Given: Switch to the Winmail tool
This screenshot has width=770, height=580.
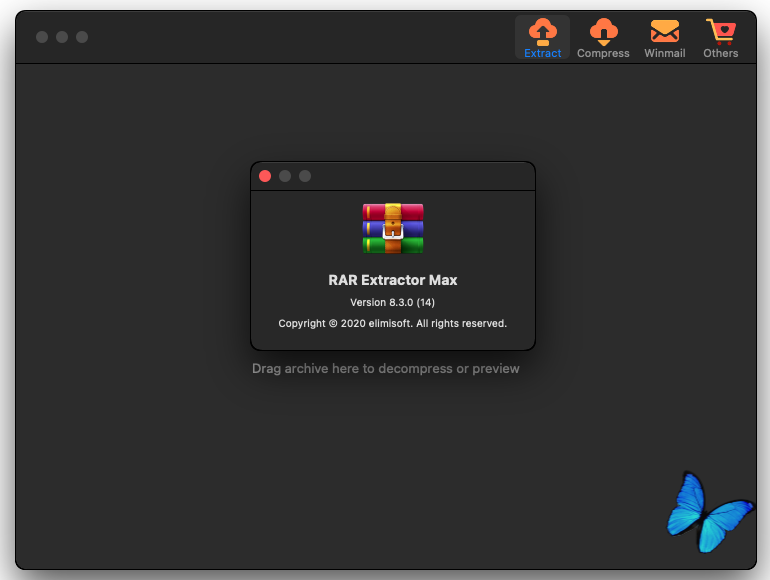Looking at the screenshot, I should click(x=664, y=37).
